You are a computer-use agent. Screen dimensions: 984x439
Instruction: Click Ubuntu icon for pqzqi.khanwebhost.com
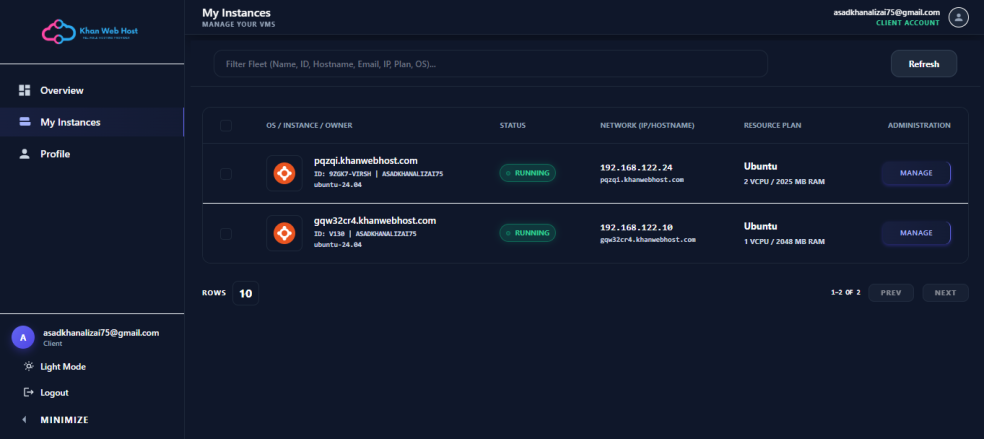pos(284,173)
